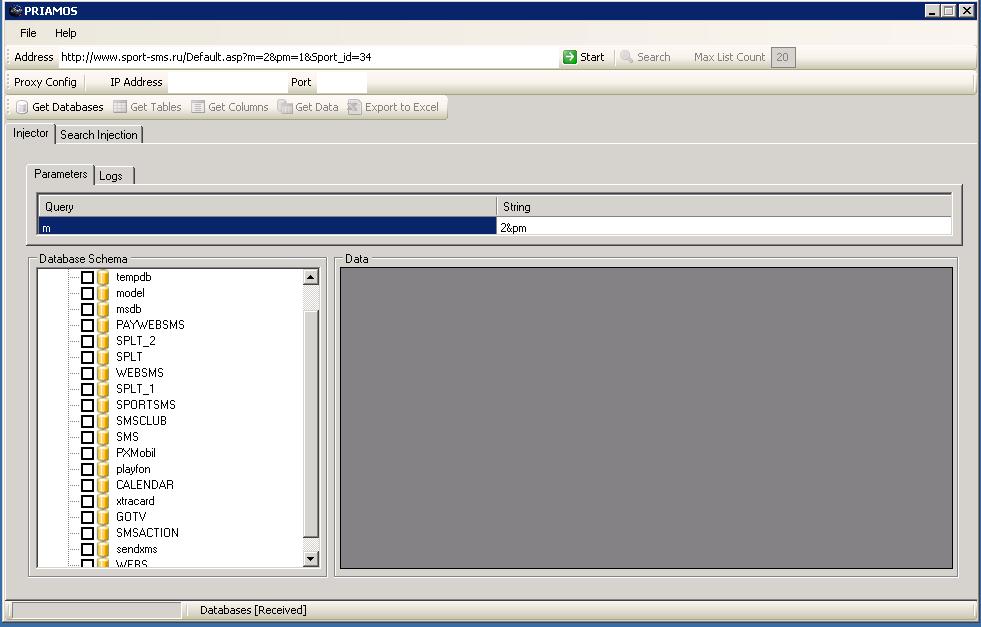Click the PRIAMOS title bar app icon
This screenshot has width=981, height=627.
coord(16,11)
